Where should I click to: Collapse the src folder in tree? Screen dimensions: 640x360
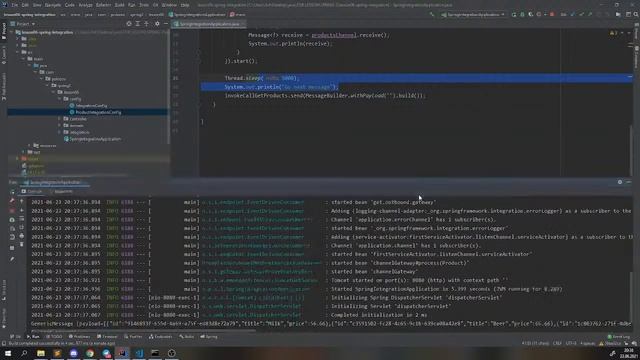[x=18, y=52]
